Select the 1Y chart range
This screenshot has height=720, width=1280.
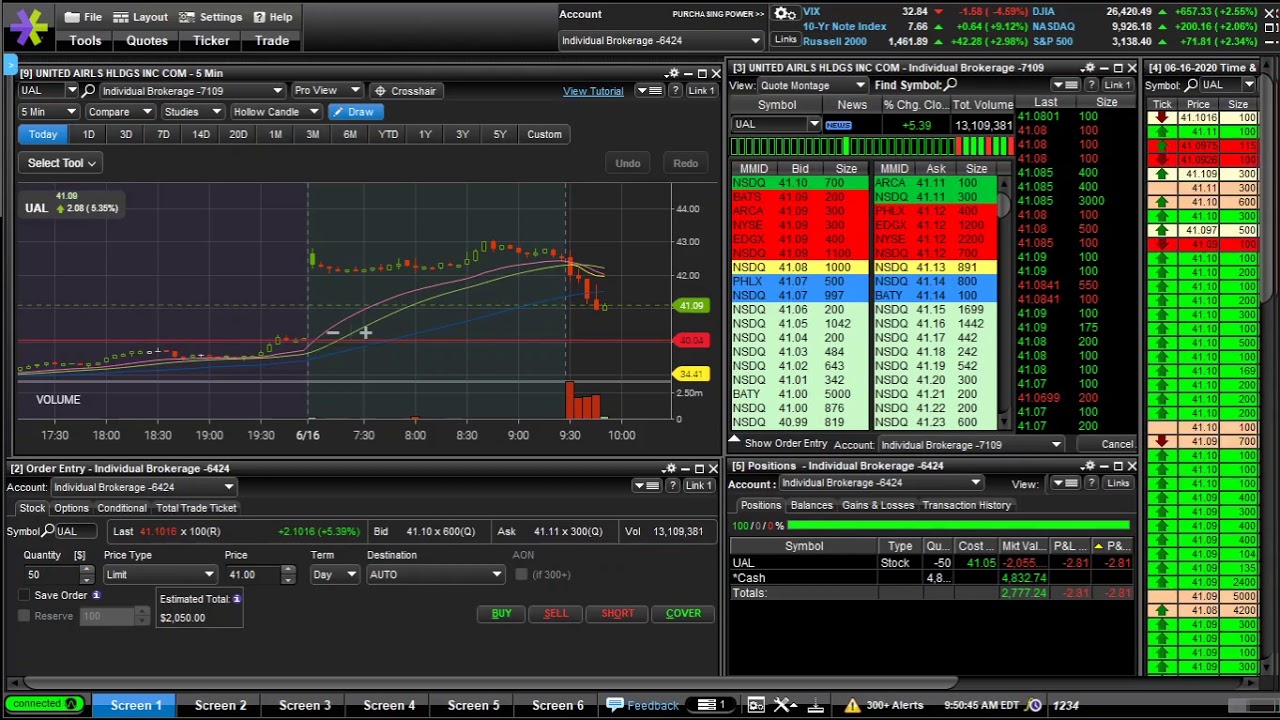(x=425, y=134)
